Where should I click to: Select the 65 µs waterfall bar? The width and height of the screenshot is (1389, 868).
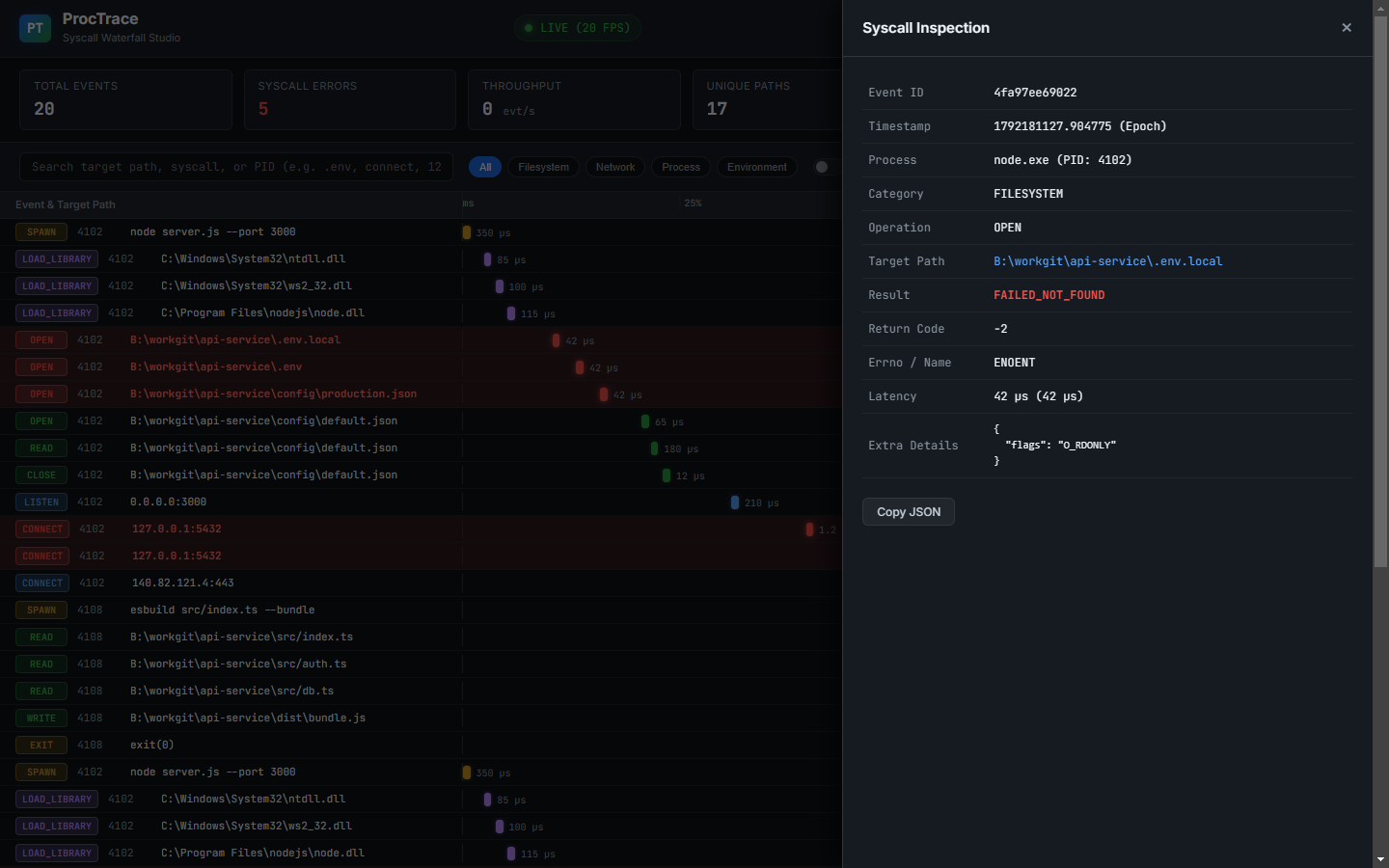pyautogui.click(x=645, y=421)
